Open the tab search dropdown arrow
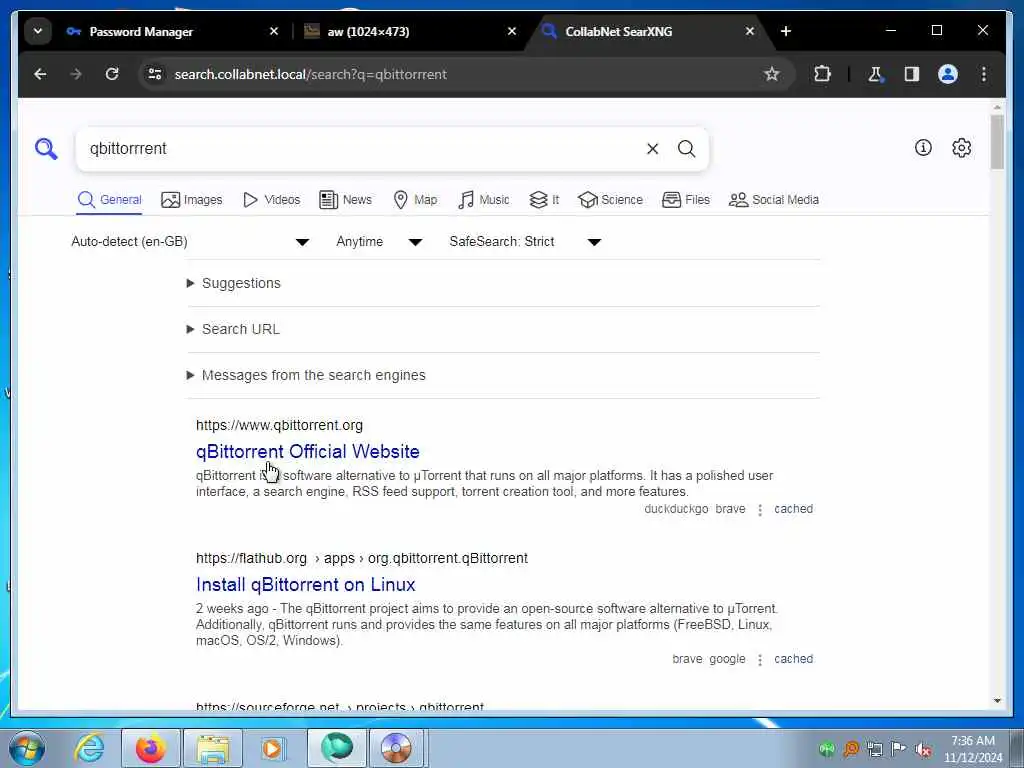 click(x=38, y=31)
